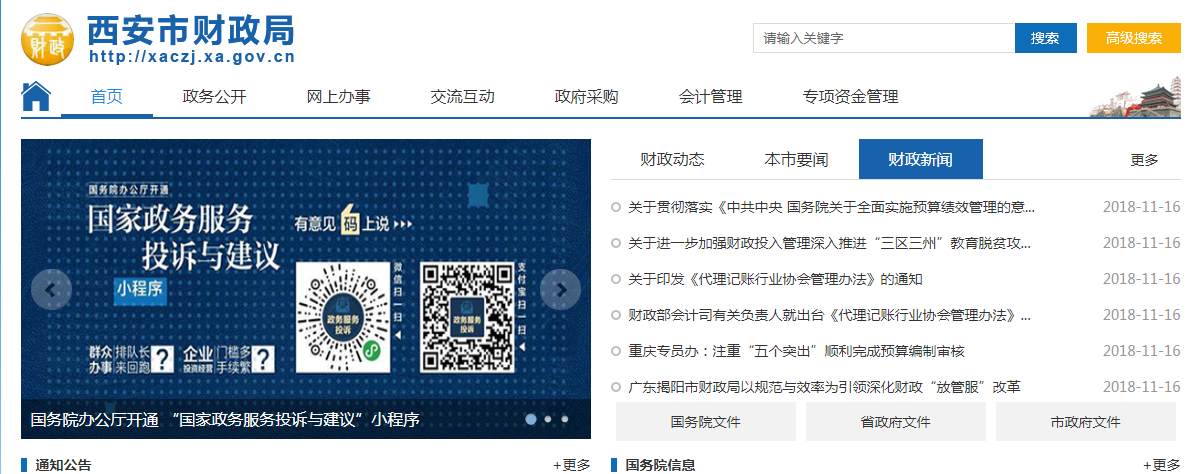Viewport: 1196px width, 474px height.
Task: Open the 交流互动 menu
Action: (462, 97)
